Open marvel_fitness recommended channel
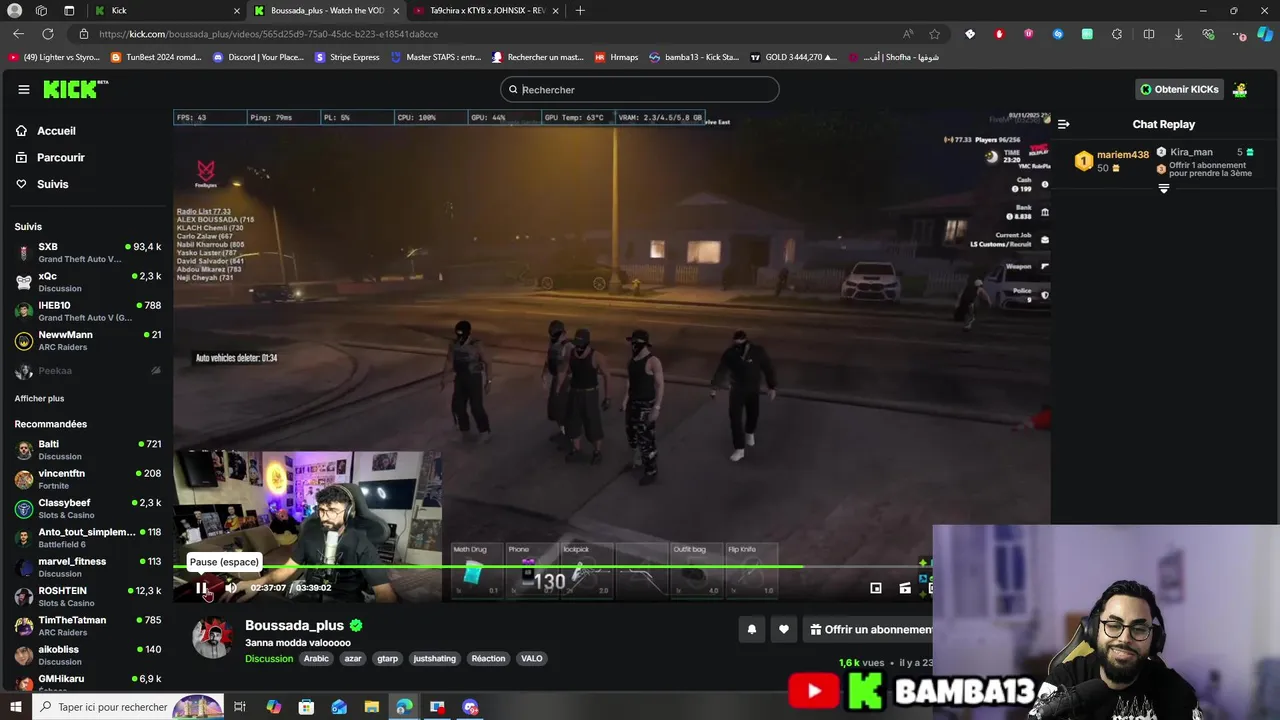 point(88,567)
